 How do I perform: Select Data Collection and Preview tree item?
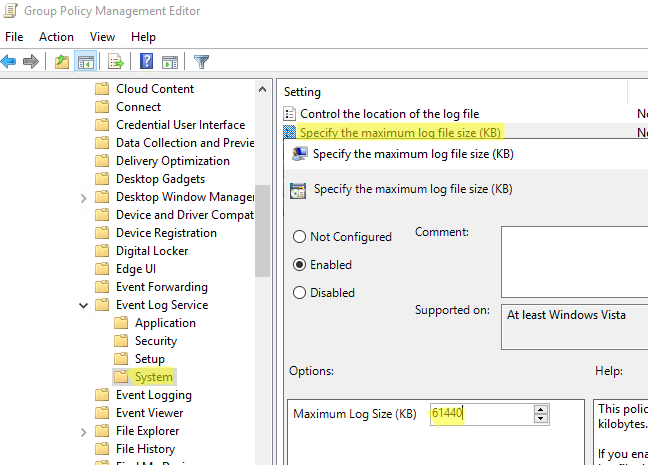pyautogui.click(x=185, y=143)
